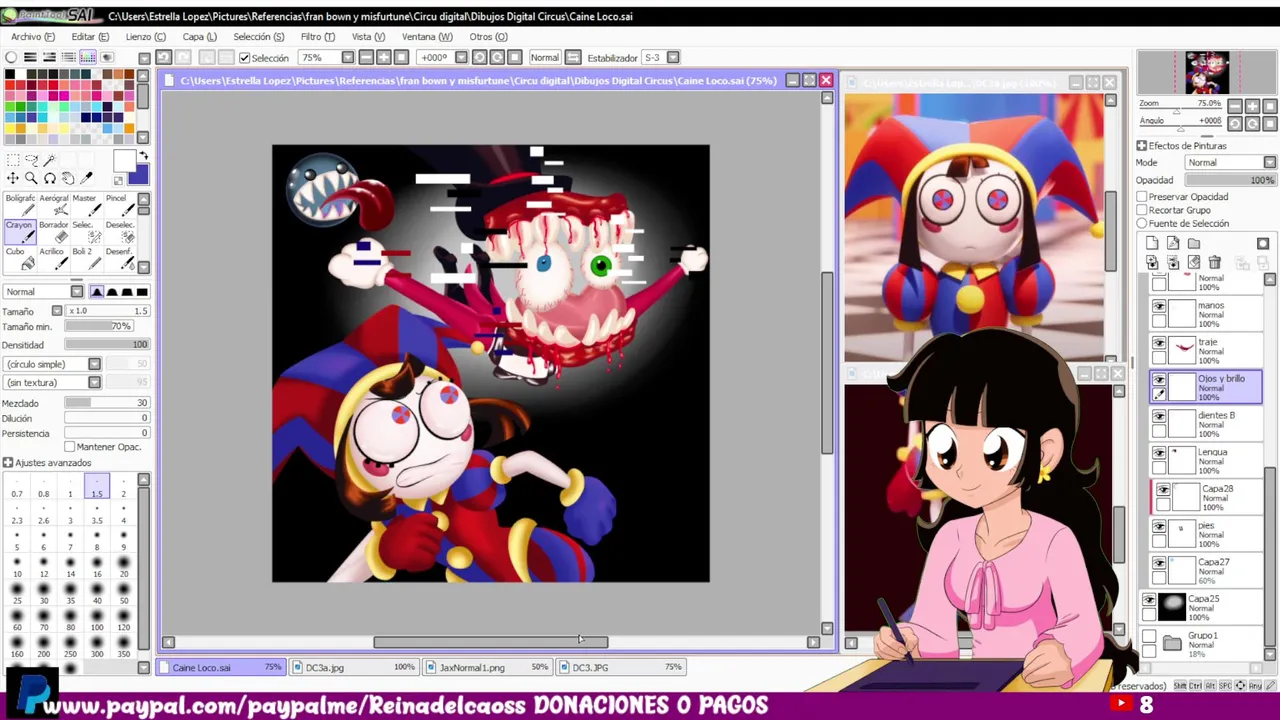Select the Deselec. selection eraser tool
Viewport: 1280px width, 720px height.
[118, 231]
